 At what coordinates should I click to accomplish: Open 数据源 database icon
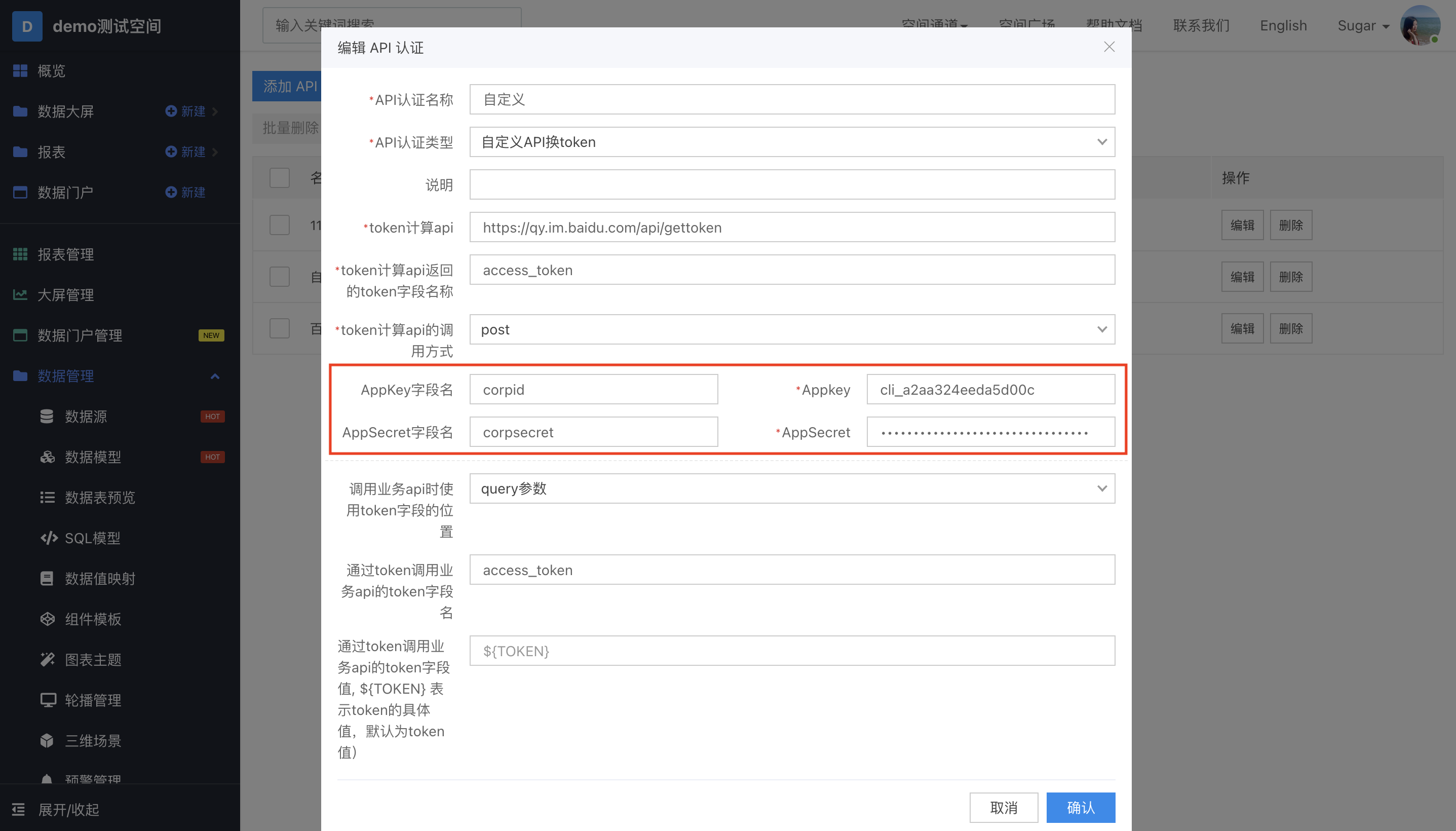(x=47, y=417)
